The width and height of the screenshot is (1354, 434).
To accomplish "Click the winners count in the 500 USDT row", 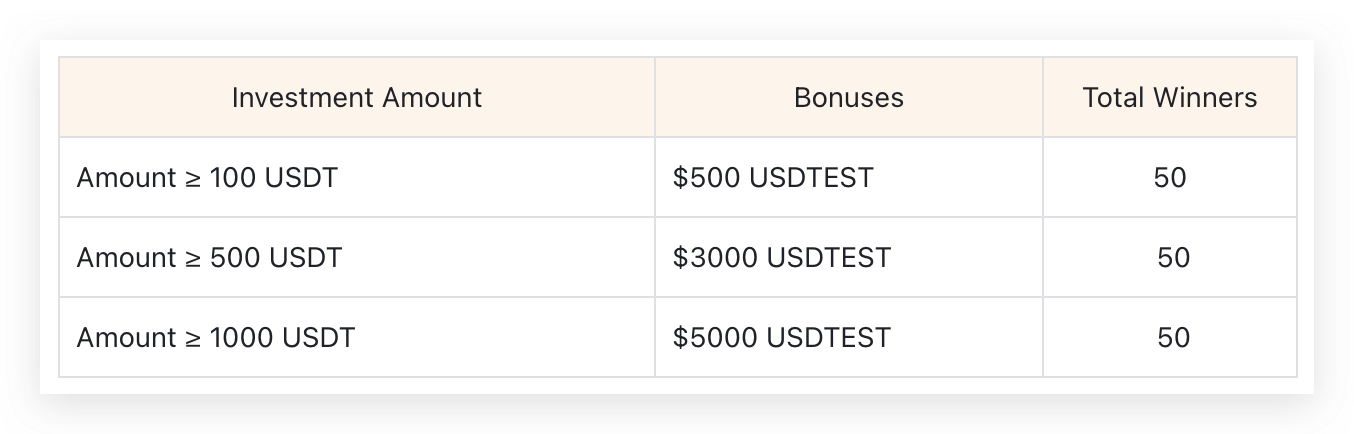I will click(x=1173, y=258).
